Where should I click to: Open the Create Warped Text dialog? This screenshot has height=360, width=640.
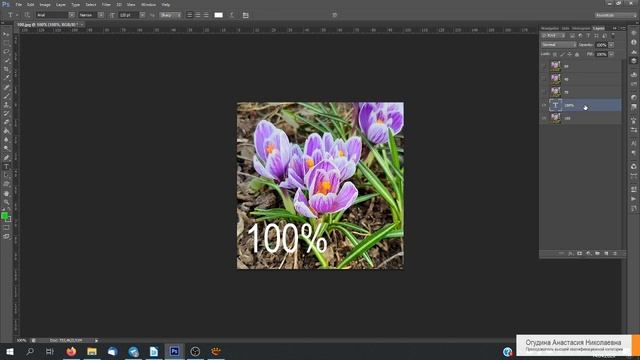coord(232,15)
